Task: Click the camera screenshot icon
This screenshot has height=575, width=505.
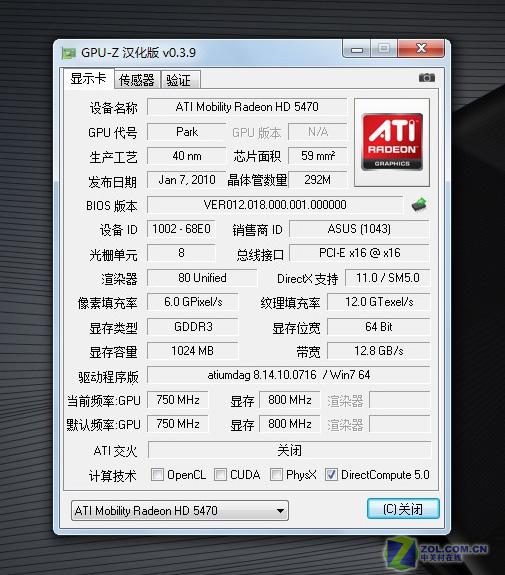Action: point(427,77)
